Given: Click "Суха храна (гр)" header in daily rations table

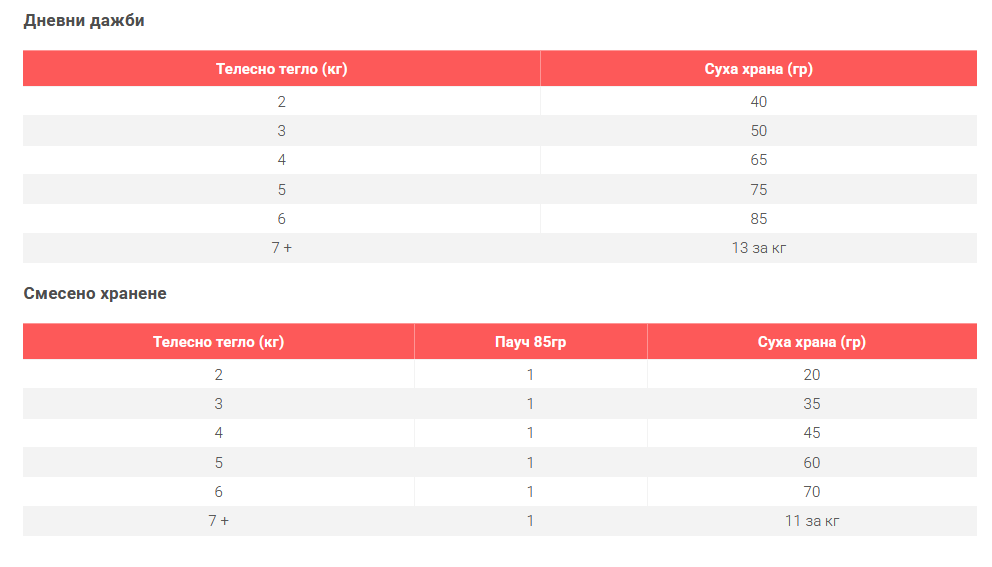Looking at the screenshot, I should click(758, 69).
